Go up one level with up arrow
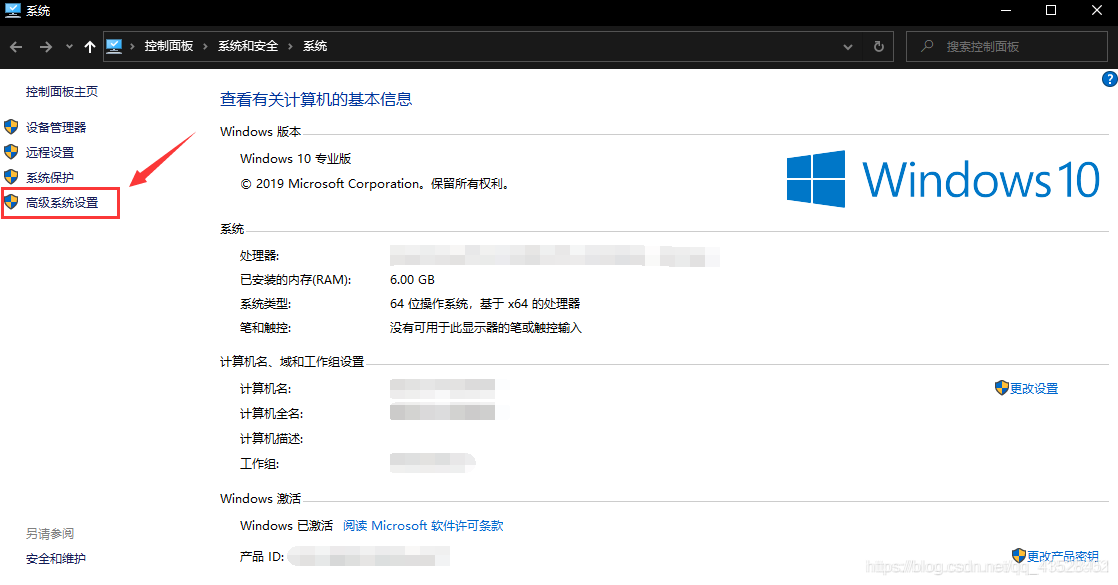 point(90,46)
